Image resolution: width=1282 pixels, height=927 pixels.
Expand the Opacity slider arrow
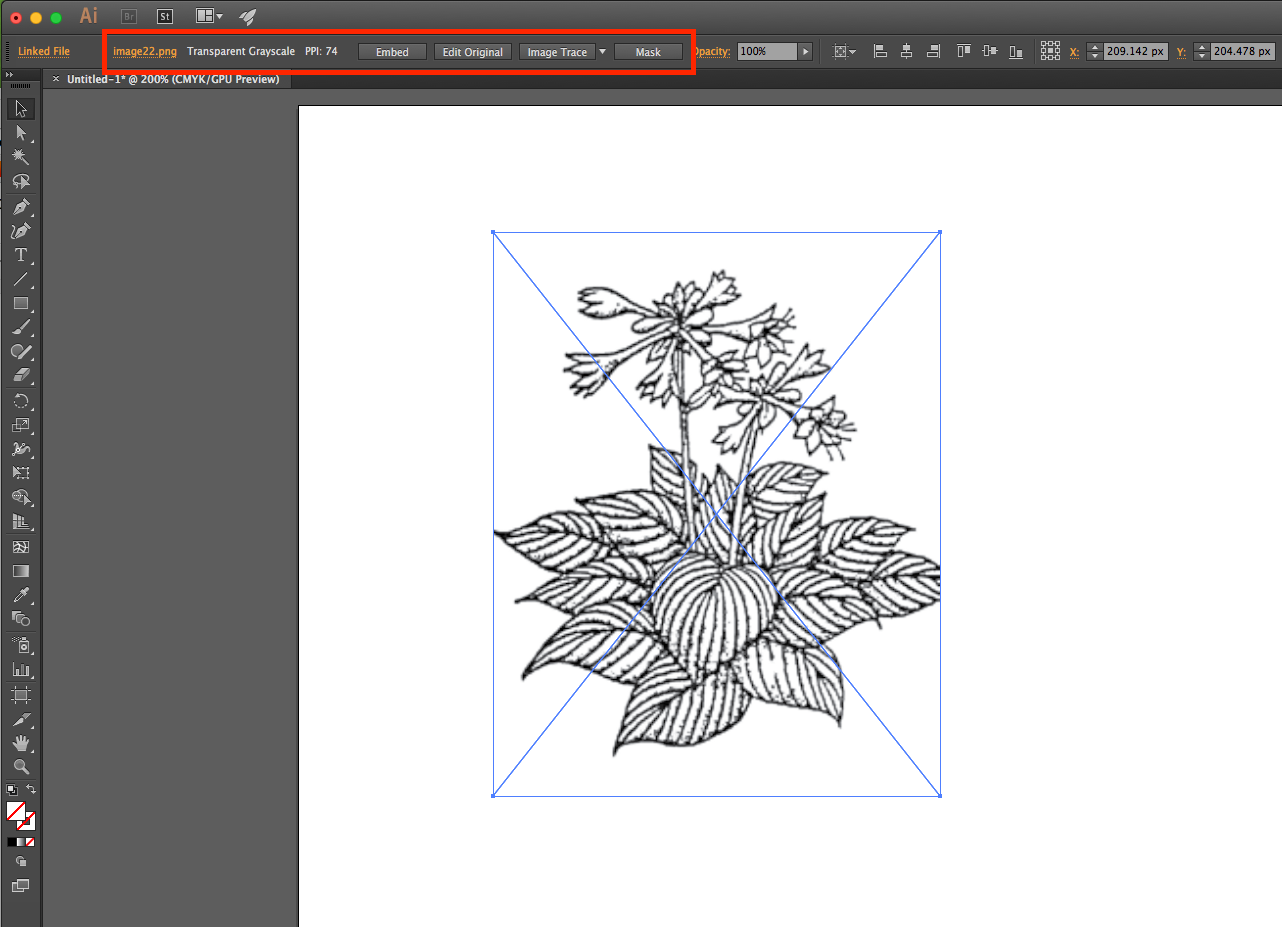point(805,52)
